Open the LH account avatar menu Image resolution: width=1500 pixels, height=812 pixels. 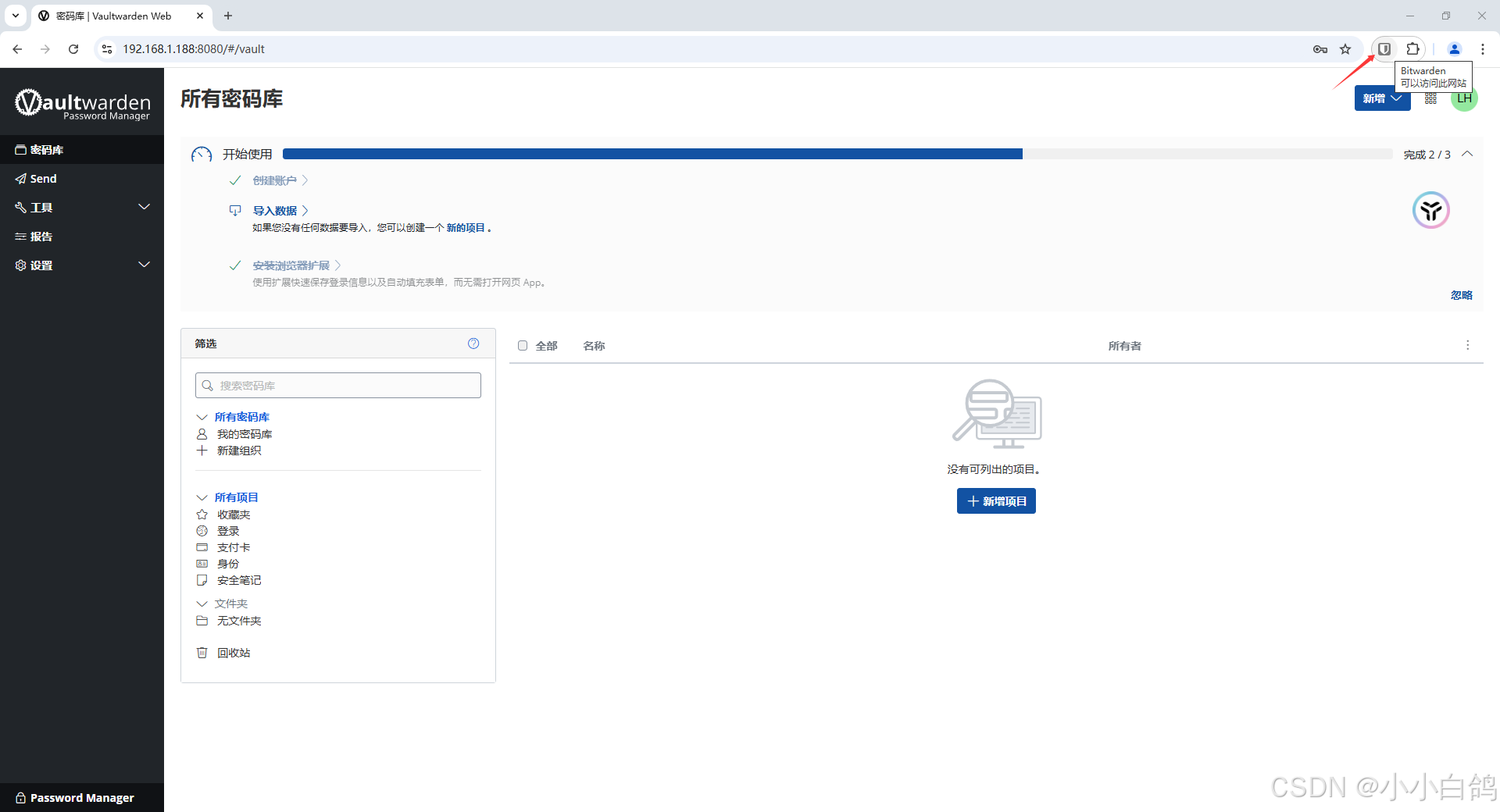(x=1464, y=99)
